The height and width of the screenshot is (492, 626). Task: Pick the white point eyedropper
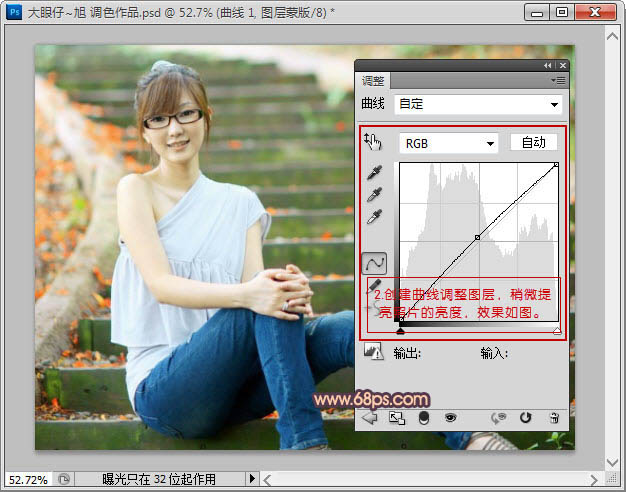click(x=373, y=216)
